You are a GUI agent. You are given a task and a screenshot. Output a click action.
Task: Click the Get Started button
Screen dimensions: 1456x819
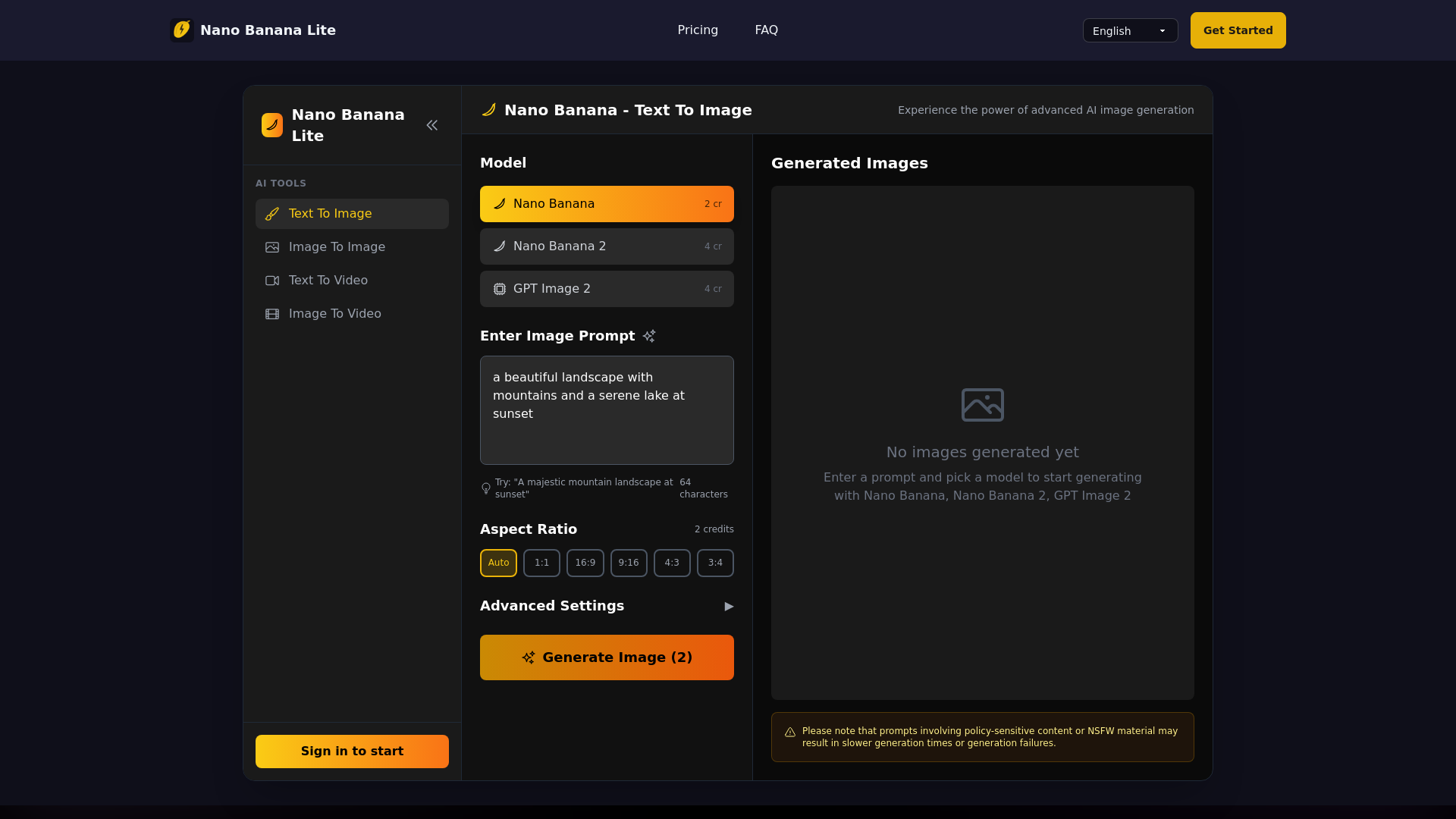[x=1238, y=30]
